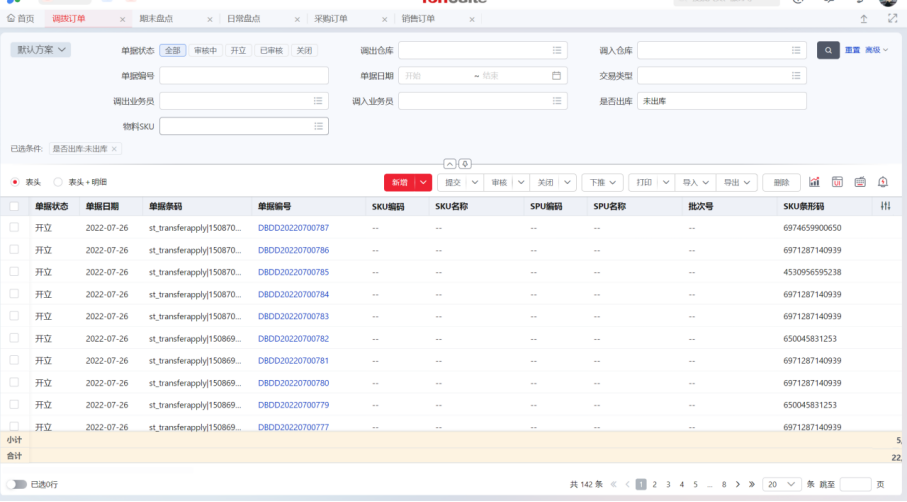Collapse filter panel with up-arrow icon

tap(449, 164)
